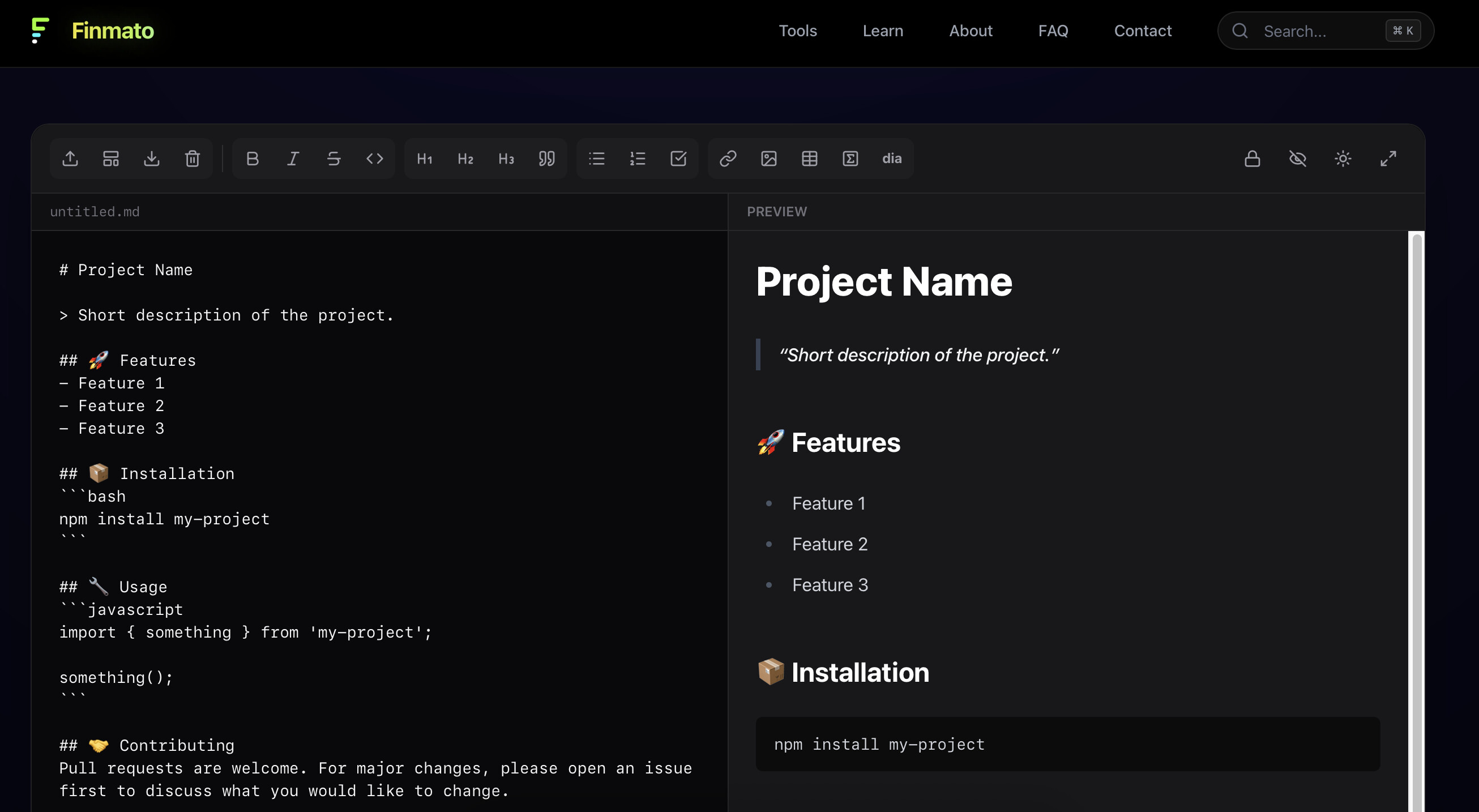Insert a task checkbox list

pos(678,159)
